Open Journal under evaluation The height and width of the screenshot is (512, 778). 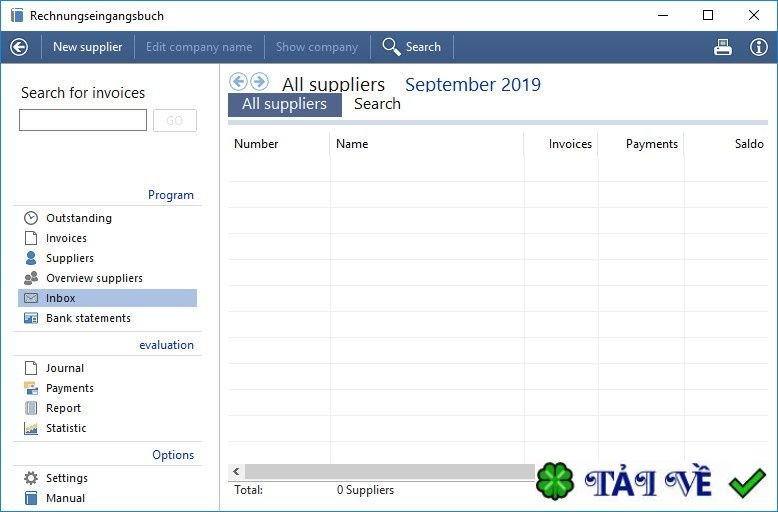65,369
